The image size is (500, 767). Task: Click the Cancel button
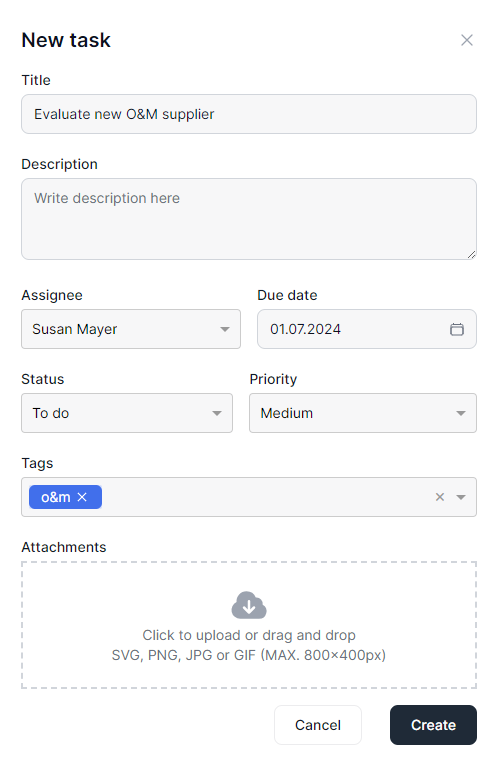click(318, 725)
